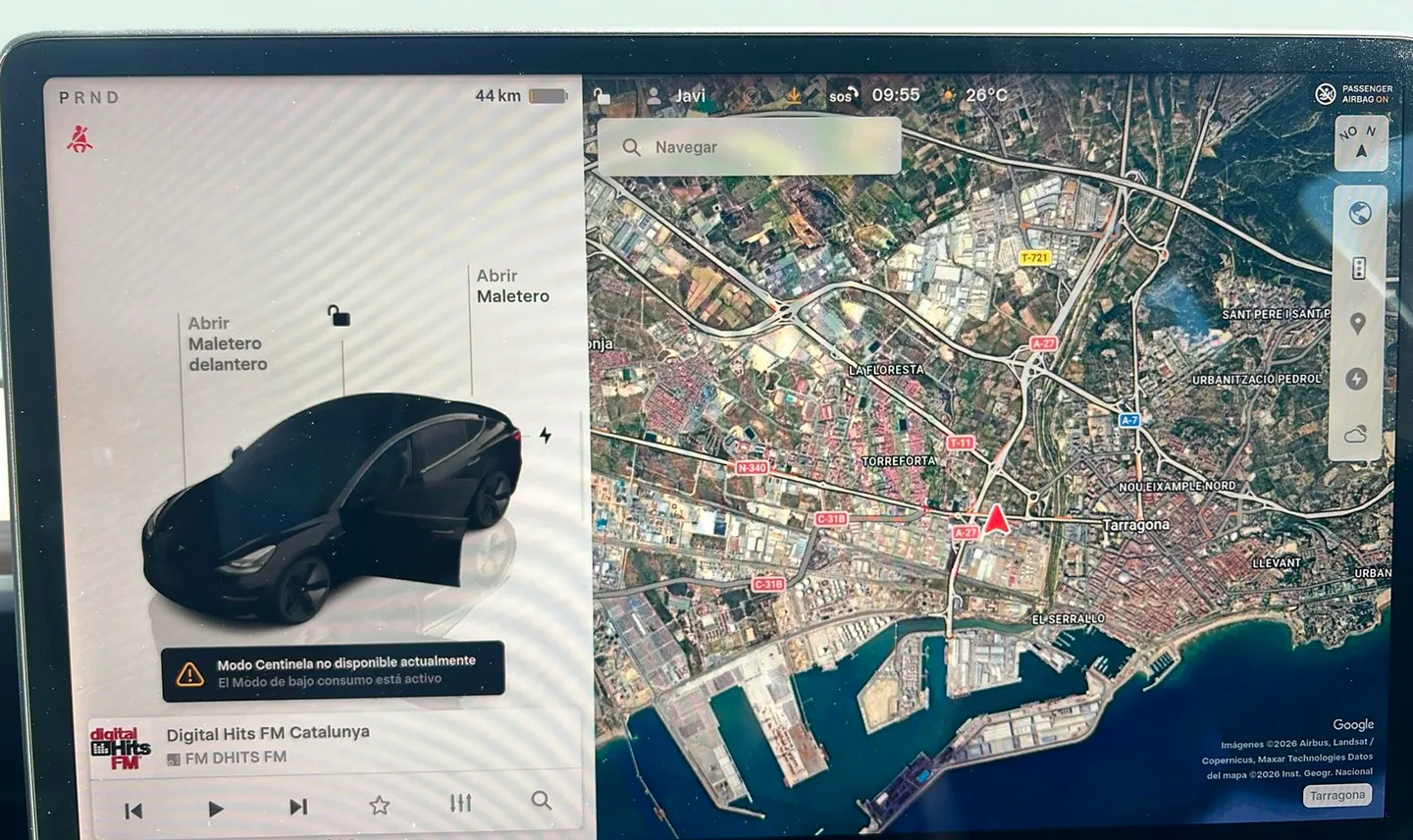
Task: Select the LLEVANT map label
Action: 1277,562
